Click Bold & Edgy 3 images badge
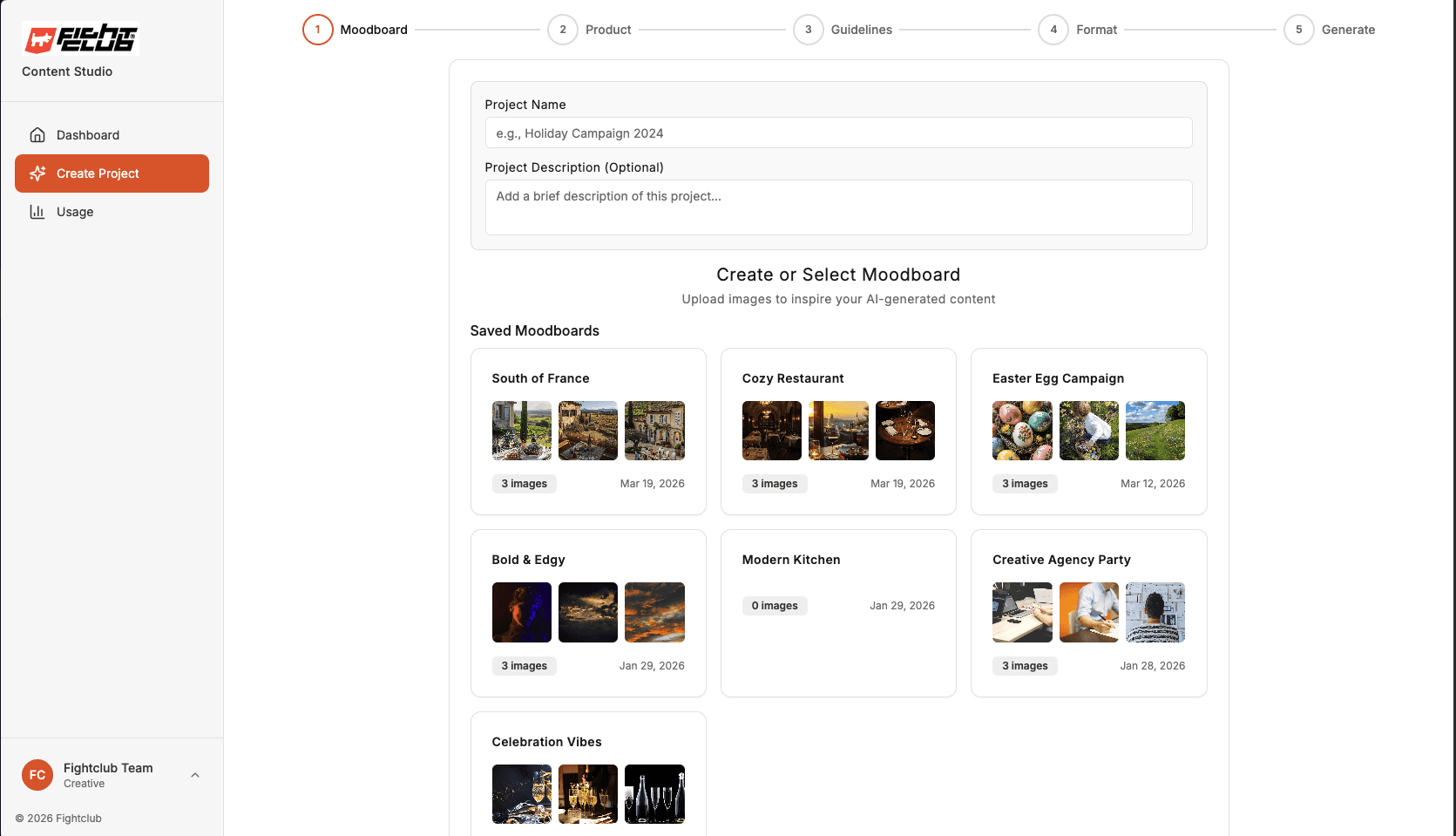The image size is (1456, 836). point(525,666)
